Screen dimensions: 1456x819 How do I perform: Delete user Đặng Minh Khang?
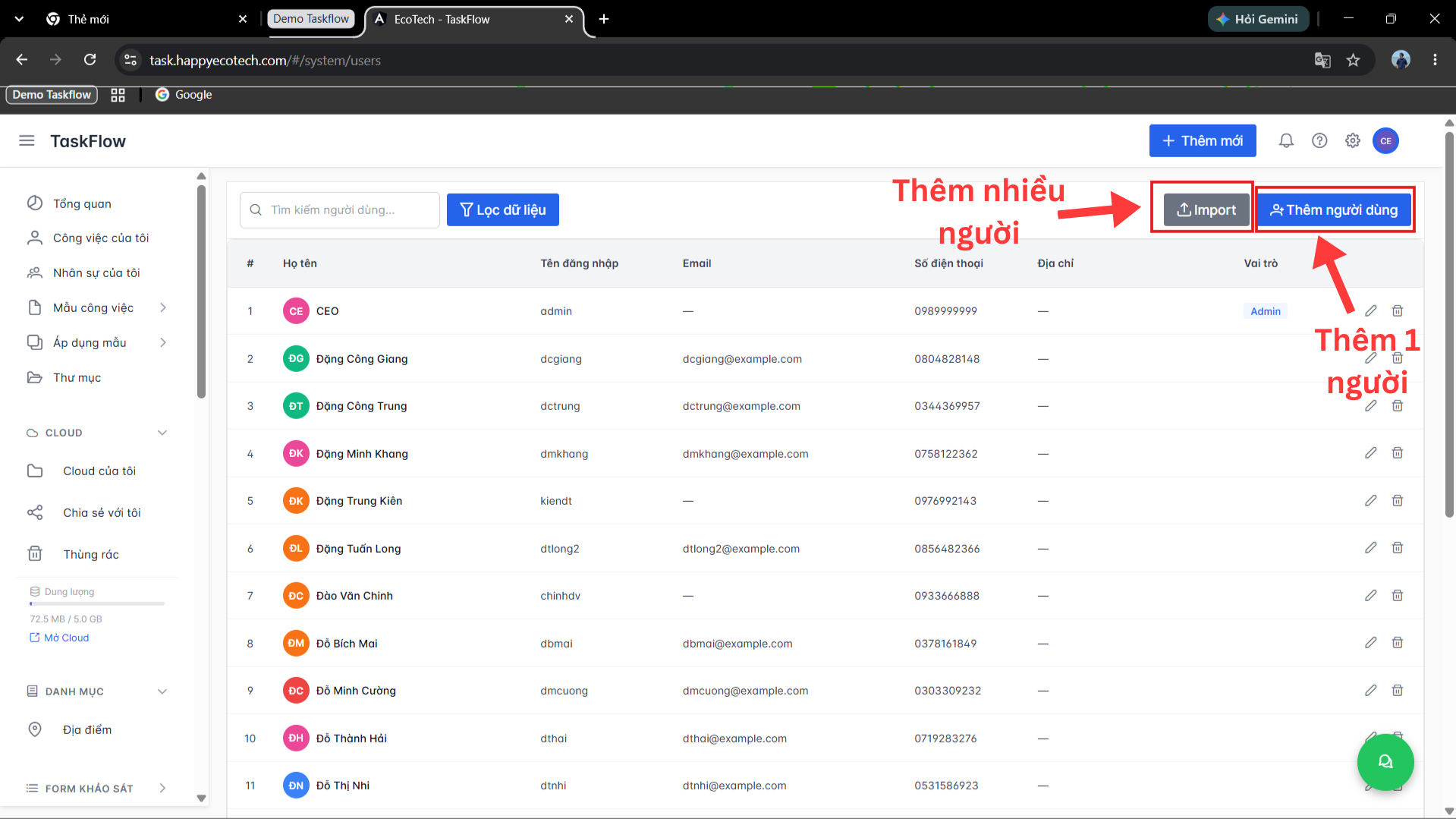tap(1398, 453)
